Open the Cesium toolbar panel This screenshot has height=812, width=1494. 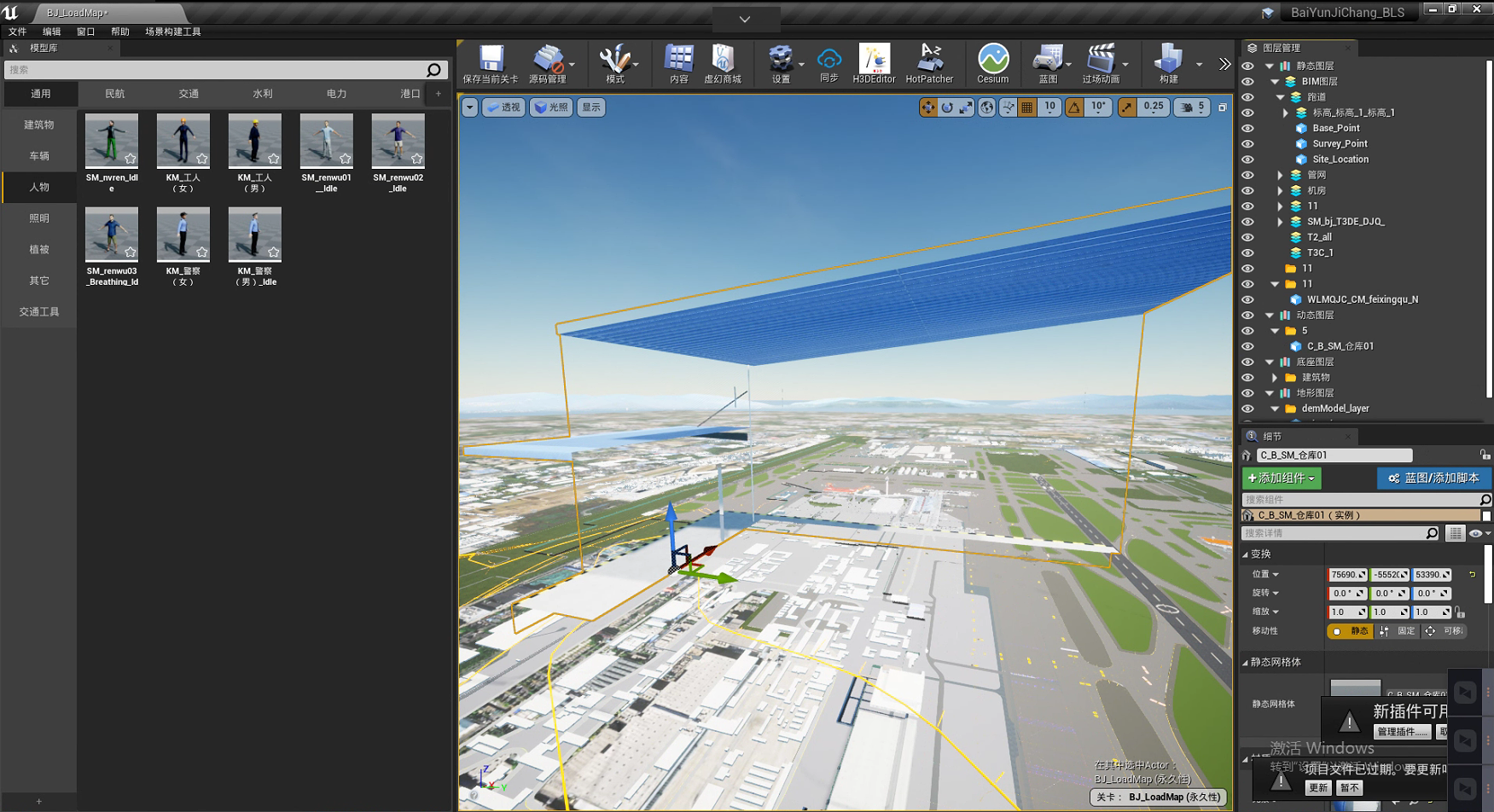pos(992,60)
